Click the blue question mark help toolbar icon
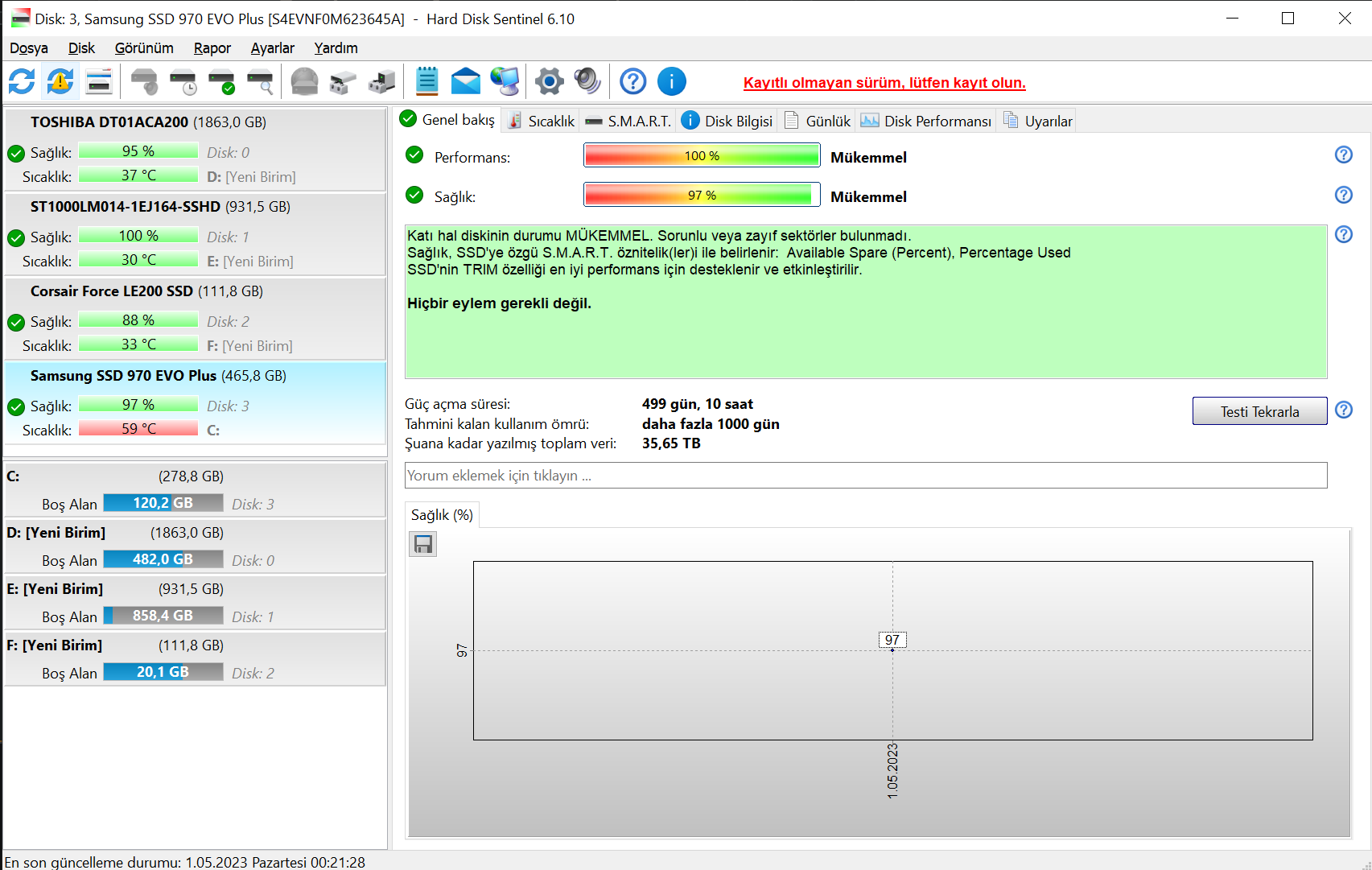The width and height of the screenshot is (1372, 870). (x=633, y=81)
